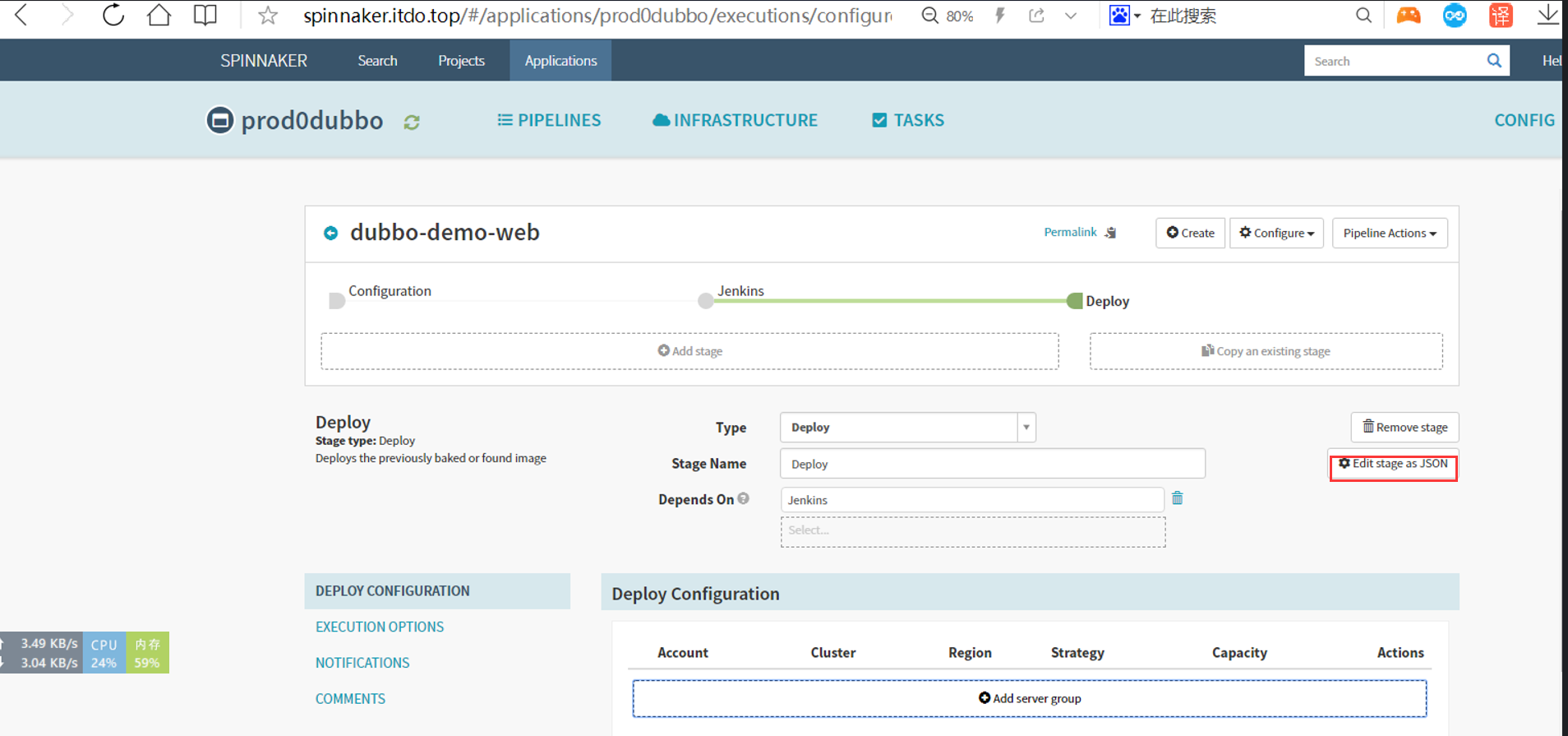Click Remove stage button

tap(1404, 428)
